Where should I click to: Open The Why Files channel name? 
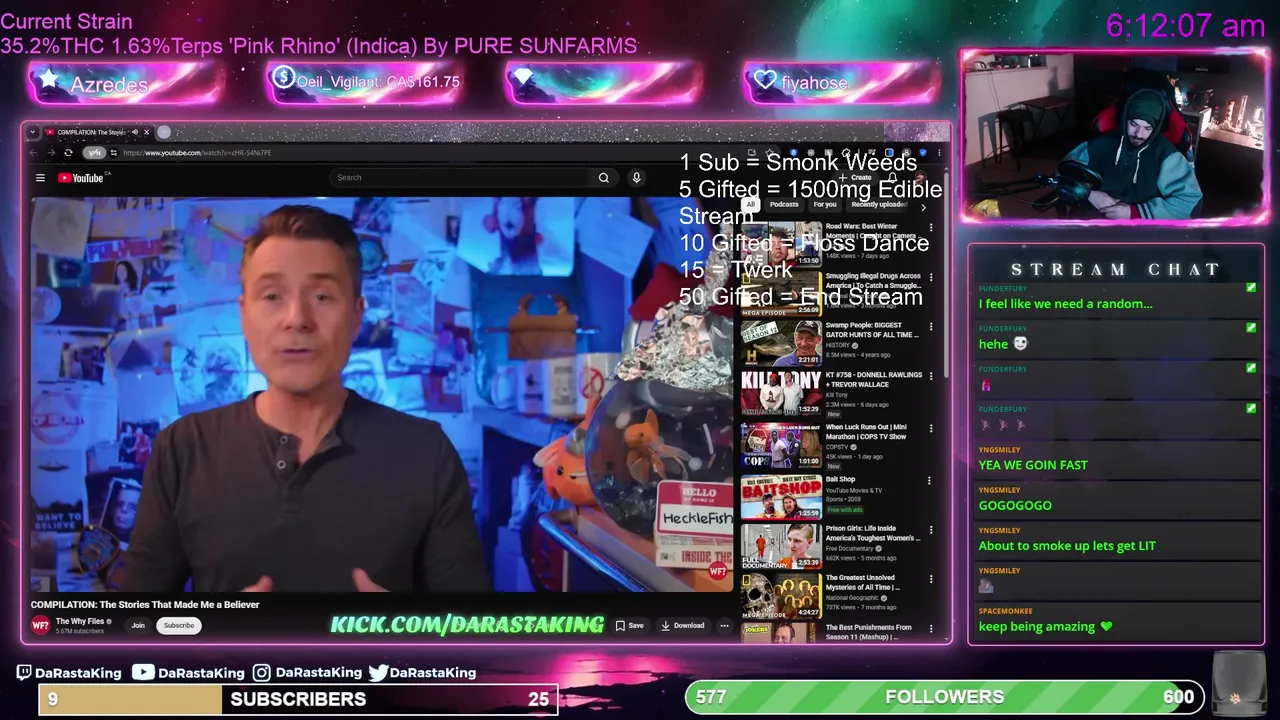(x=80, y=621)
